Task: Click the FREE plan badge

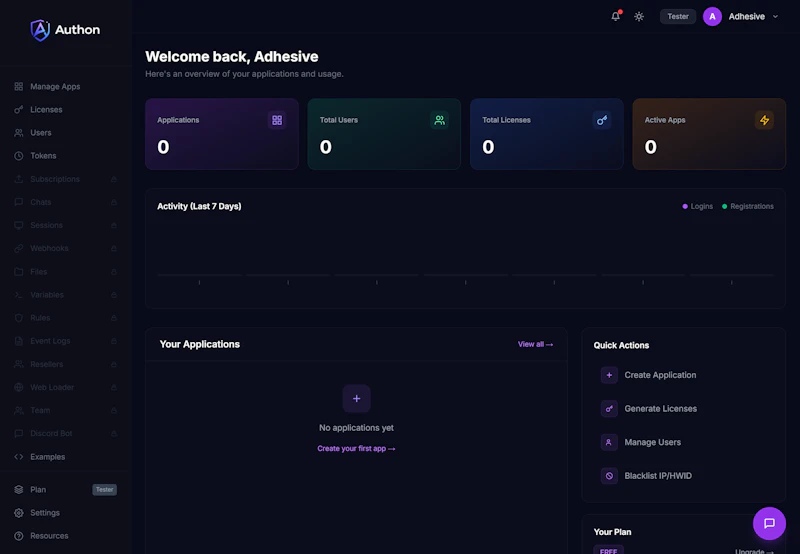Action: click(608, 551)
